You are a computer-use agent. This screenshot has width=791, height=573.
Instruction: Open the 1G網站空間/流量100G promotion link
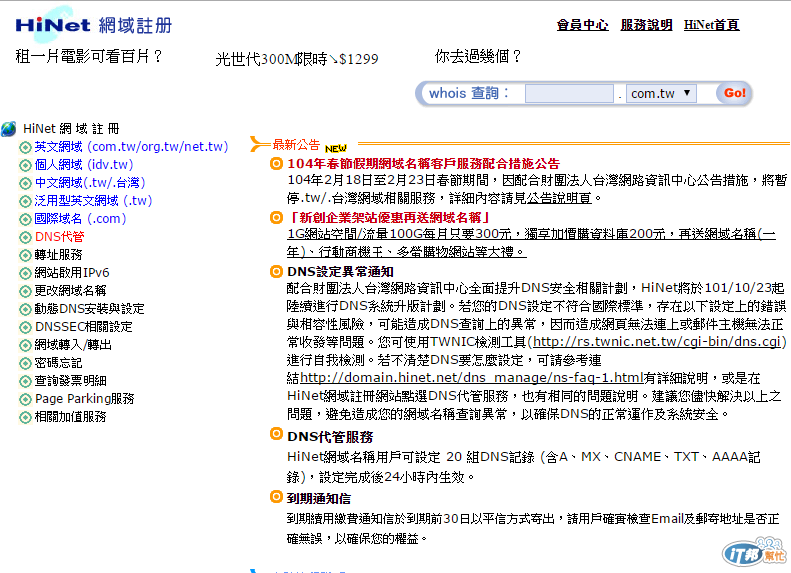coord(531,243)
